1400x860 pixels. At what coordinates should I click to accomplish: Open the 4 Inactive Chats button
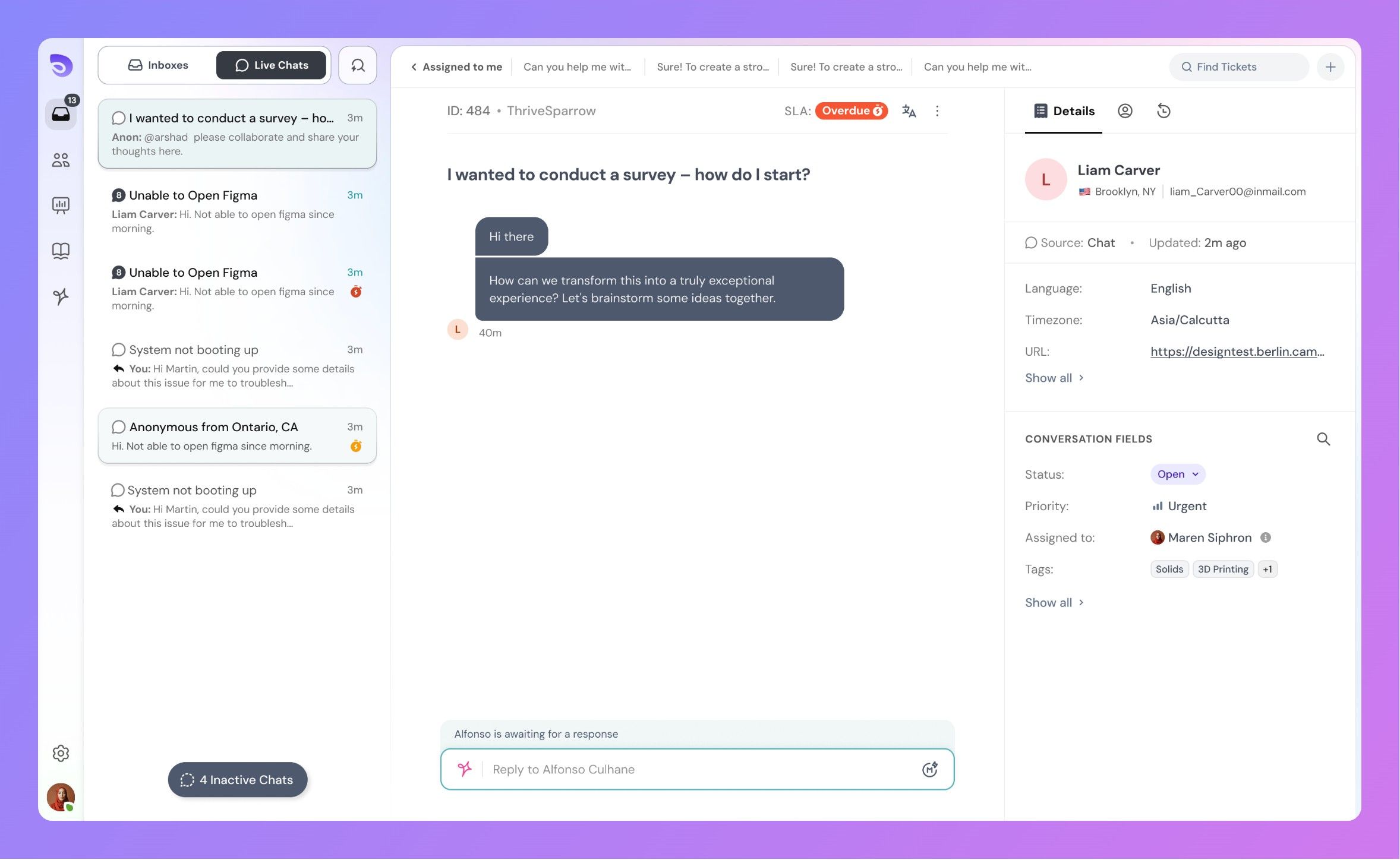click(x=238, y=780)
